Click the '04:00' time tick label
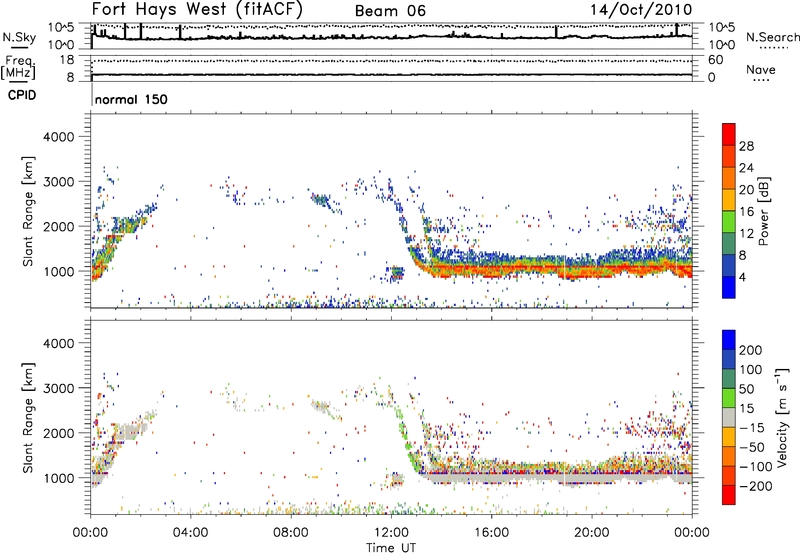 (190, 533)
